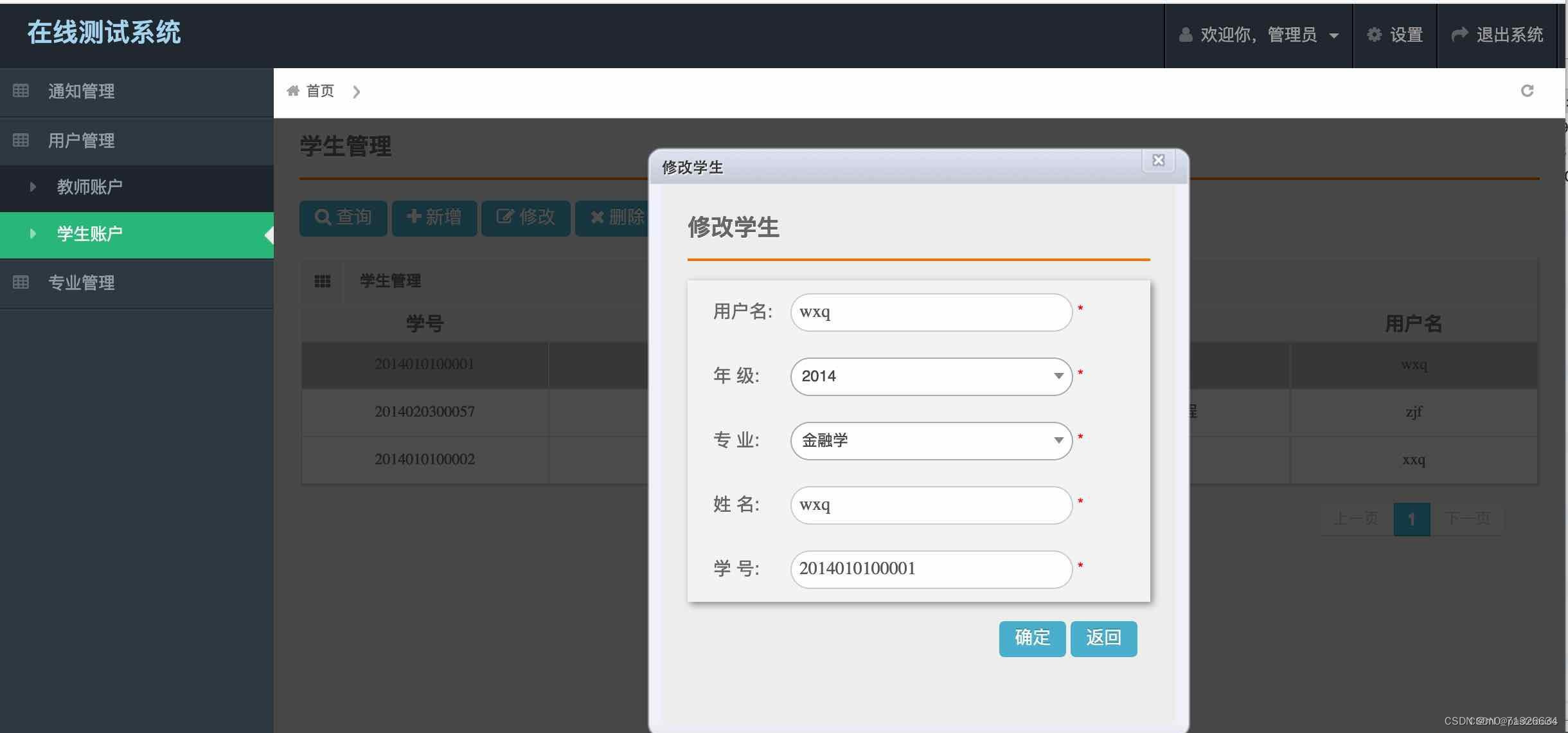This screenshot has width=1568, height=733.
Task: Focus the 姓名 input field
Action: point(931,505)
